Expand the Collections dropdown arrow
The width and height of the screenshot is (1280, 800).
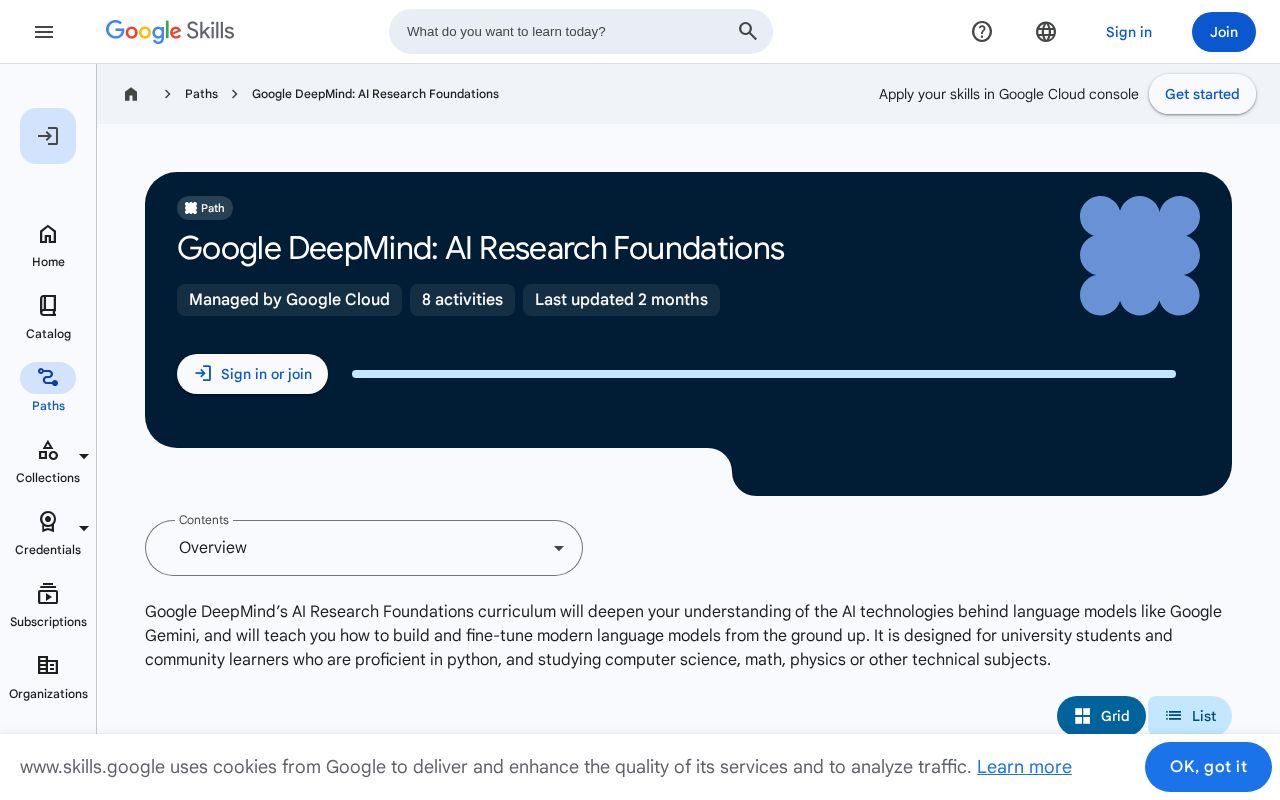84,456
